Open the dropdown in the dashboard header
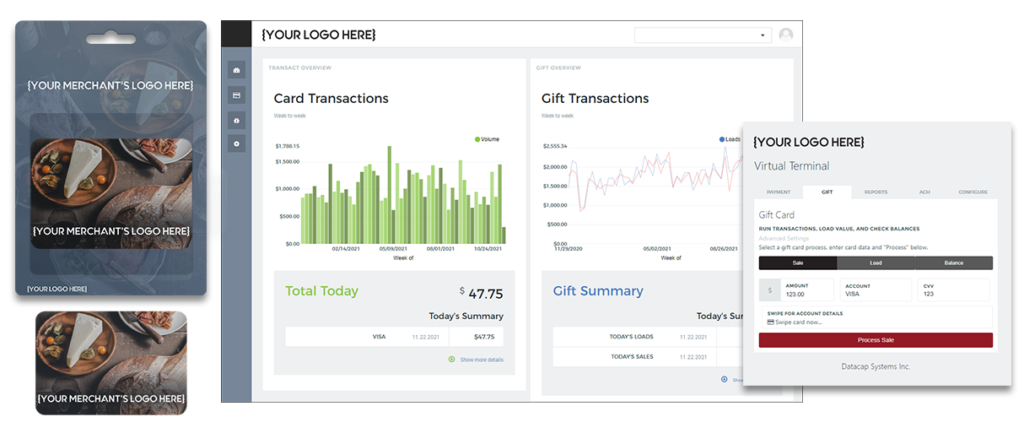 click(x=703, y=35)
